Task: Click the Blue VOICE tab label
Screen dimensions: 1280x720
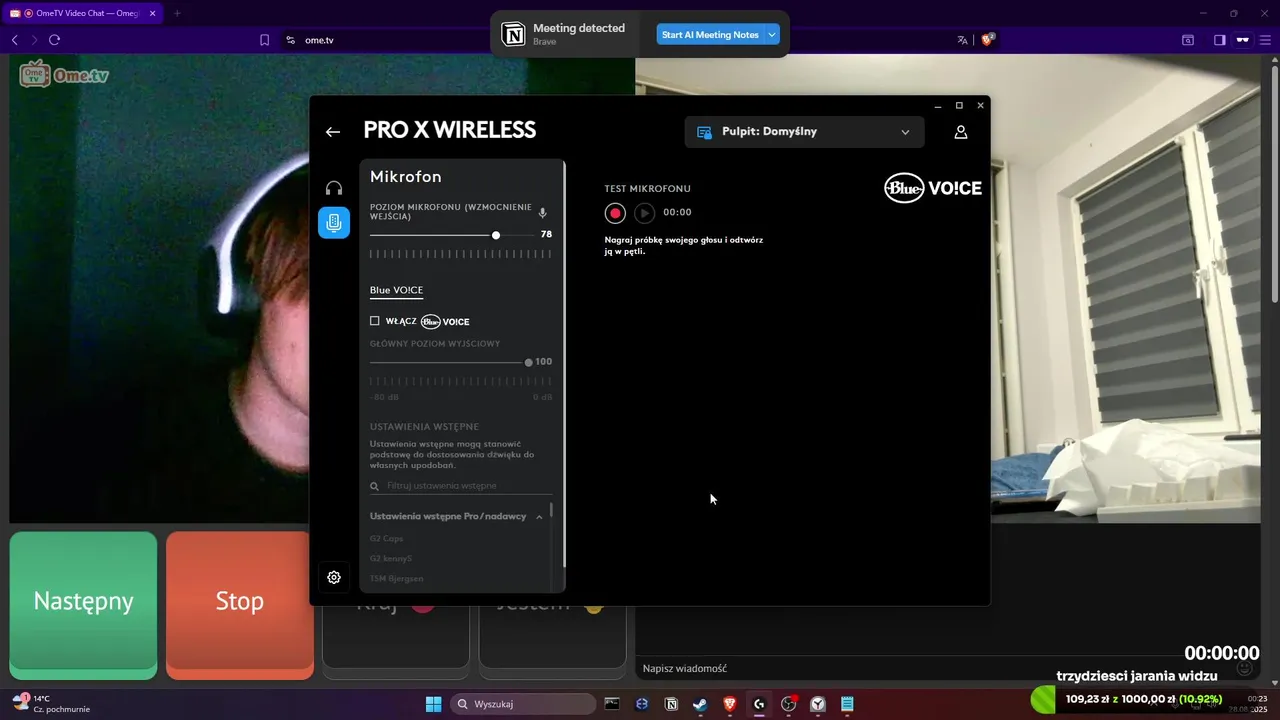Action: 396,290
